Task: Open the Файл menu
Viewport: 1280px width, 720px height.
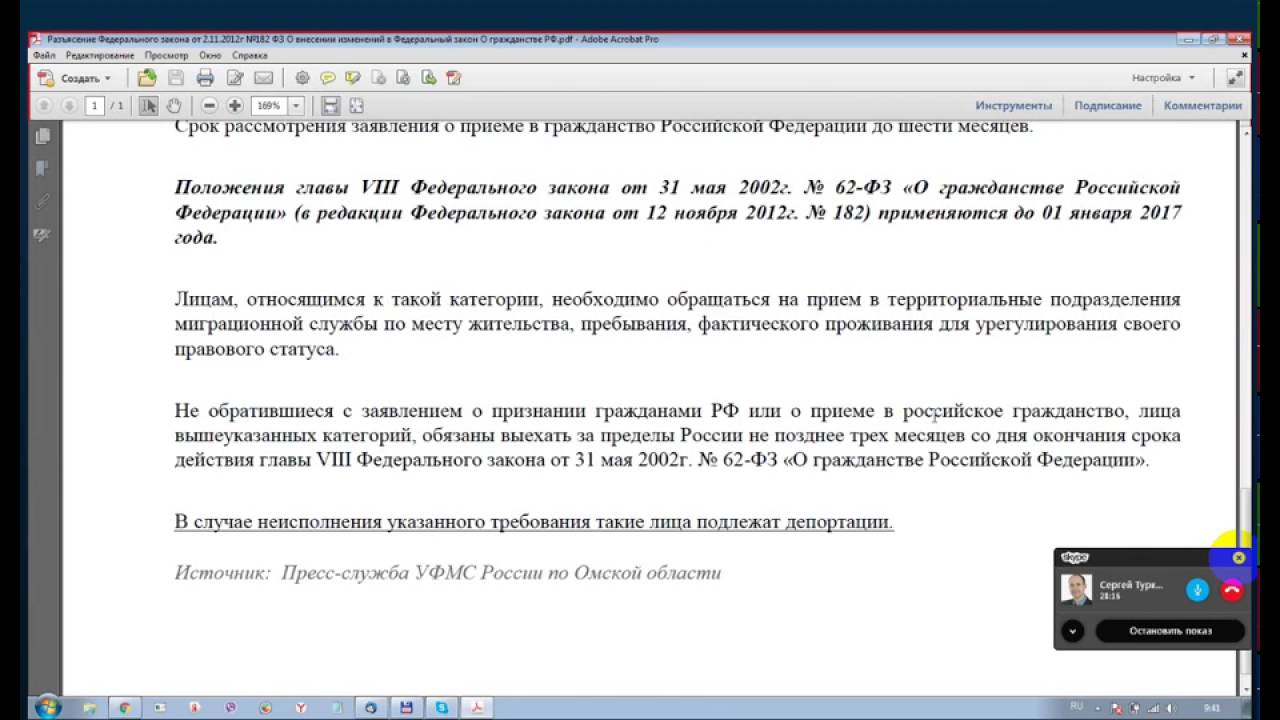Action: (43, 56)
